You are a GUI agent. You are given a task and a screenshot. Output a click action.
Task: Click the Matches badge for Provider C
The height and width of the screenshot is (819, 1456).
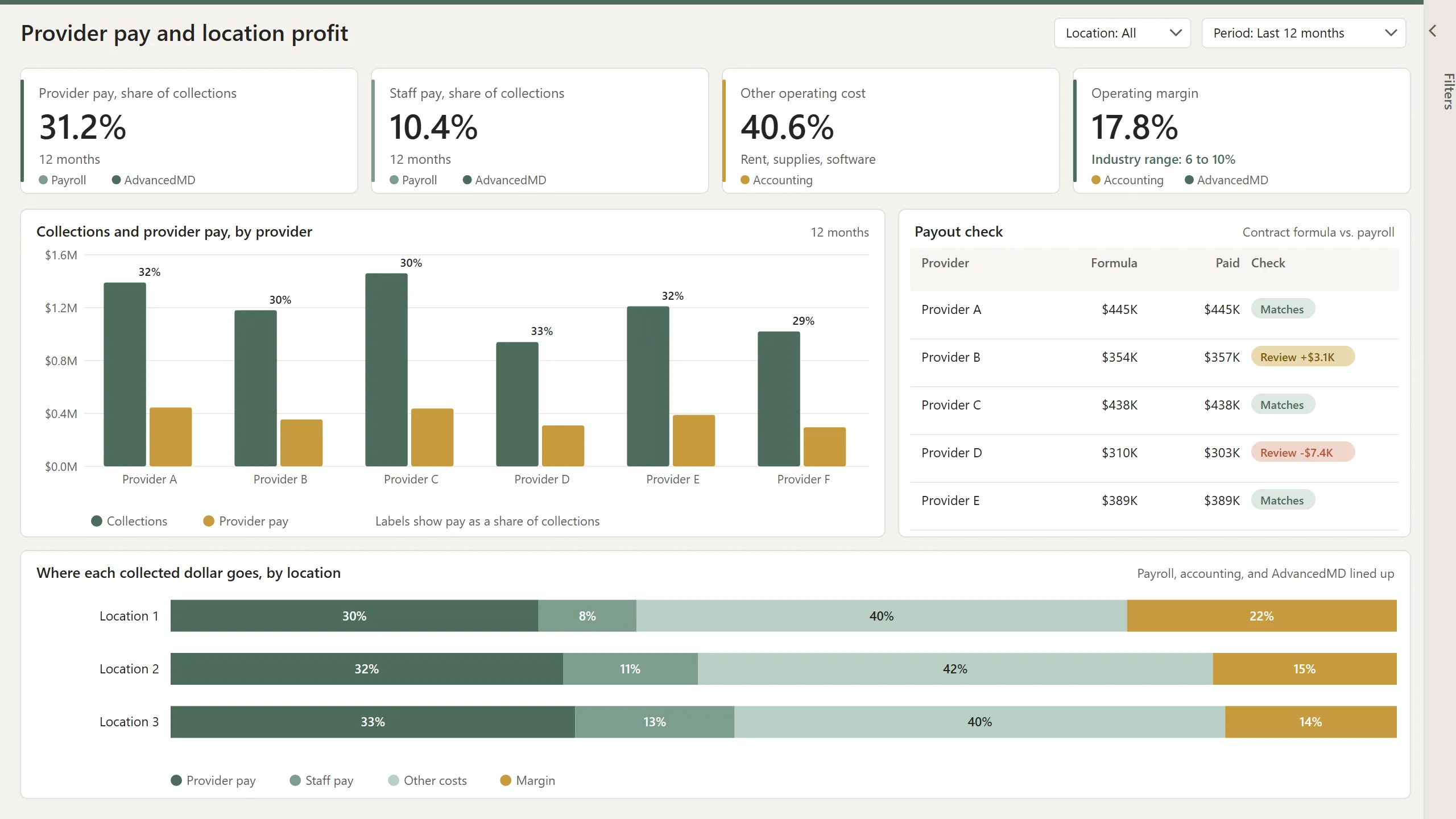tap(1283, 404)
